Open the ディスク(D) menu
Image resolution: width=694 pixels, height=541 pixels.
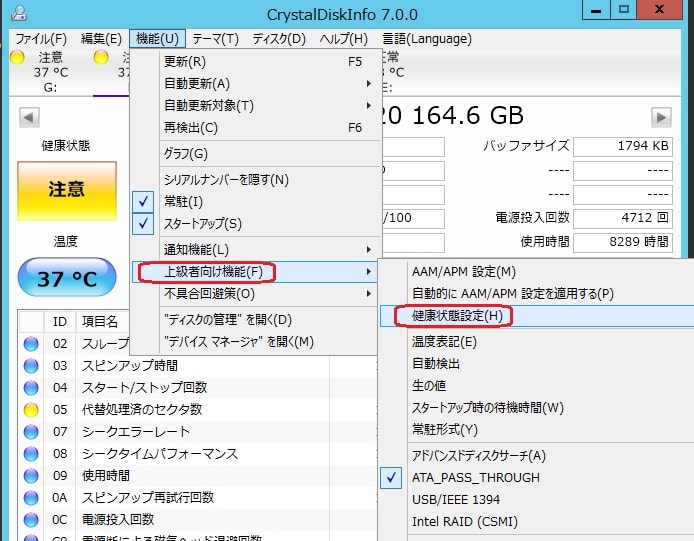279,39
